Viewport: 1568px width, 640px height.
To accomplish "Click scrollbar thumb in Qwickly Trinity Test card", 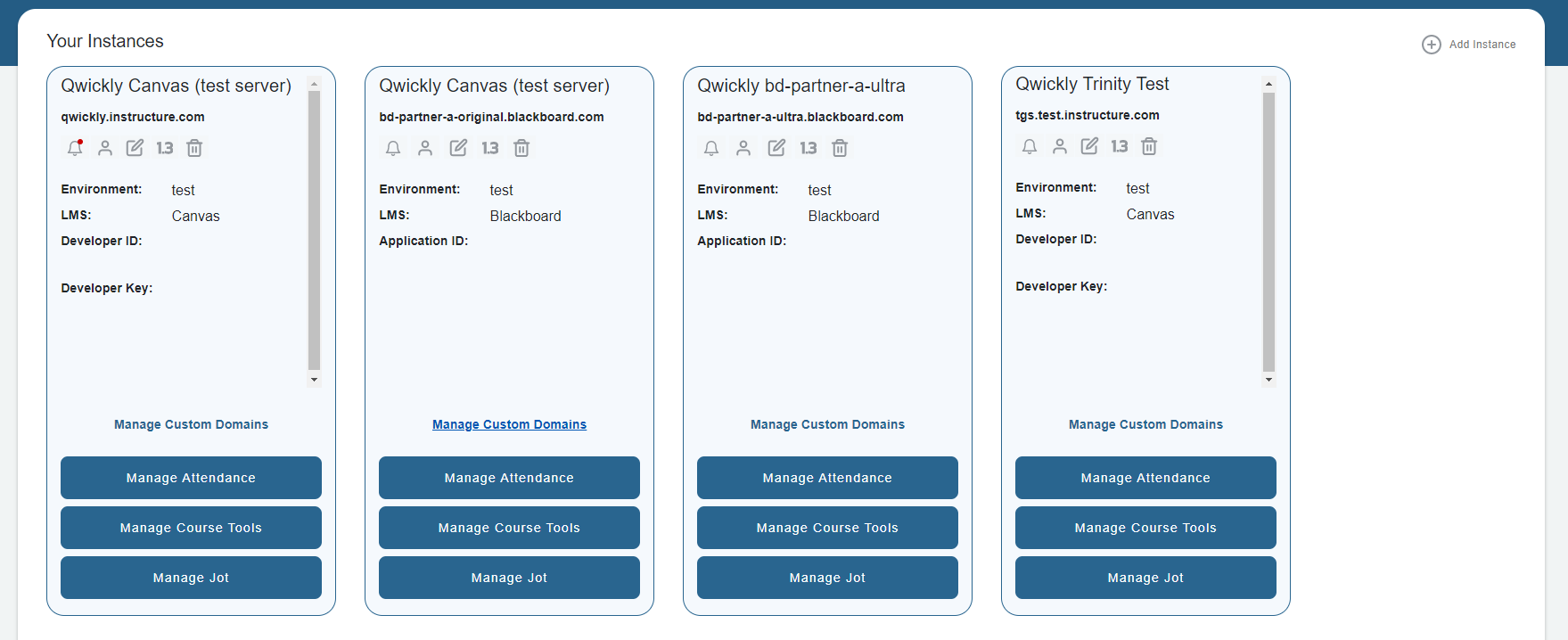I will click(x=1268, y=232).
